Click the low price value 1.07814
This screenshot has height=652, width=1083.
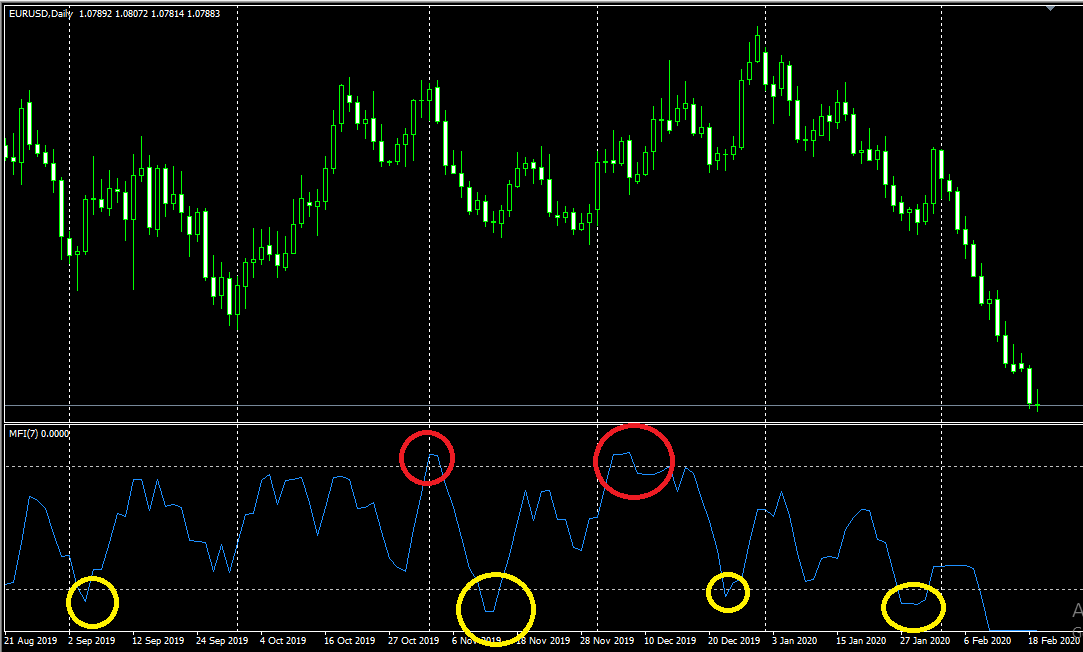167,14
